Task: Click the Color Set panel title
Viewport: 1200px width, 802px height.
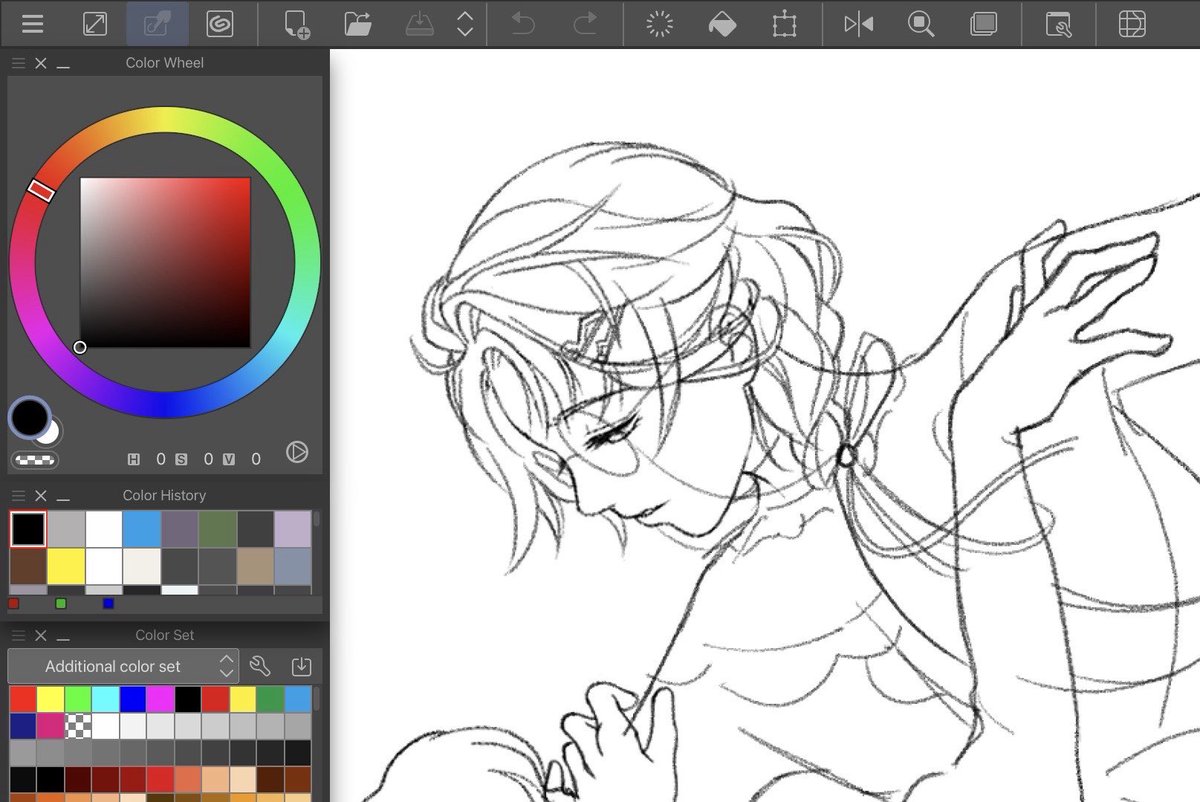Action: 165,636
